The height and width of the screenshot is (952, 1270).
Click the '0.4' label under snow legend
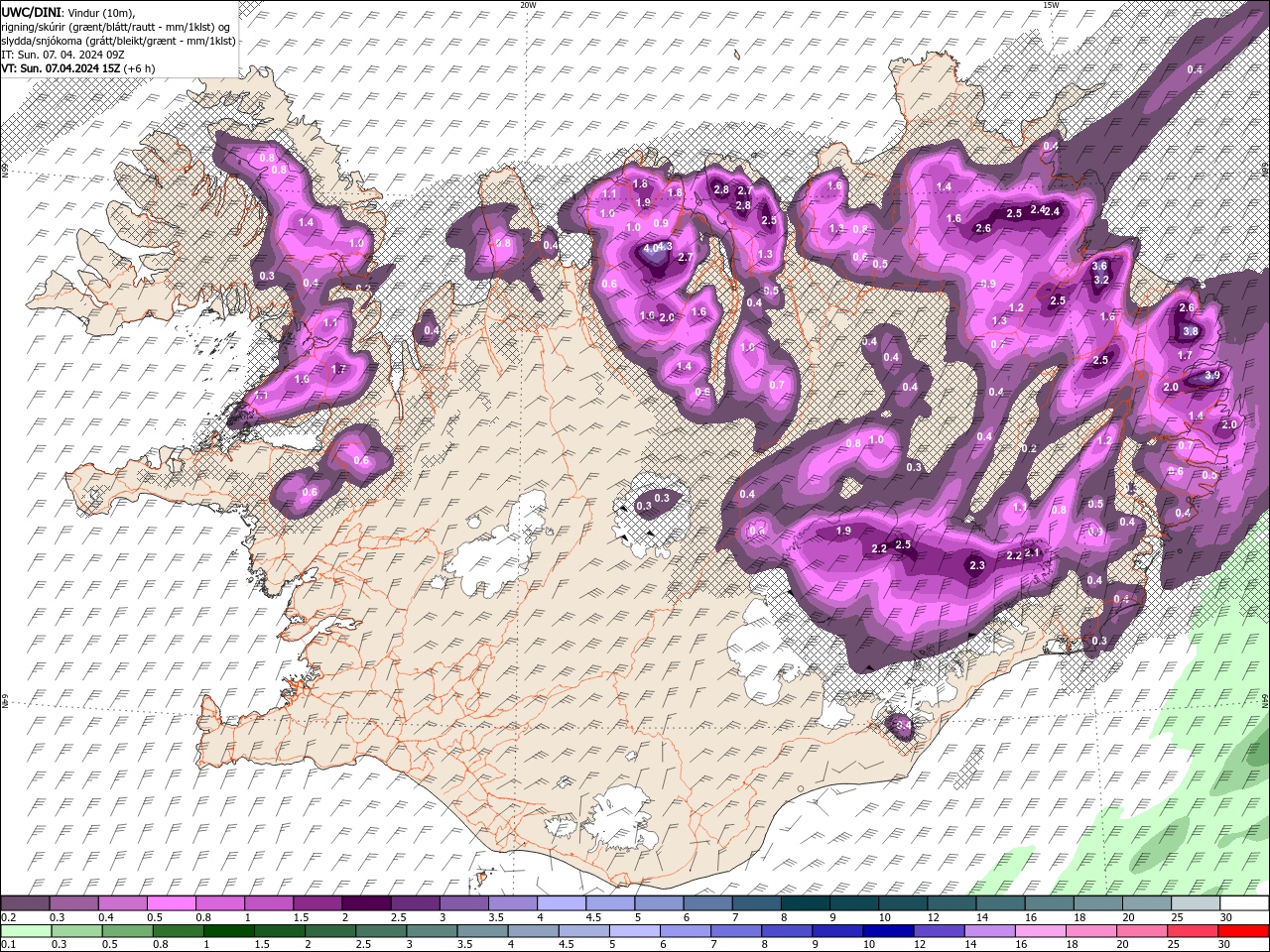106,917
